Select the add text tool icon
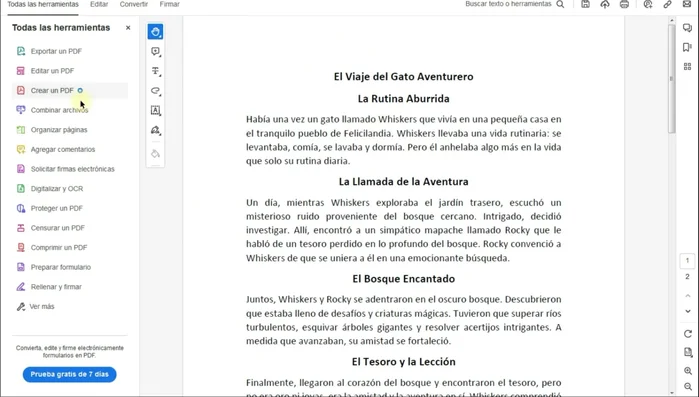 (x=155, y=71)
